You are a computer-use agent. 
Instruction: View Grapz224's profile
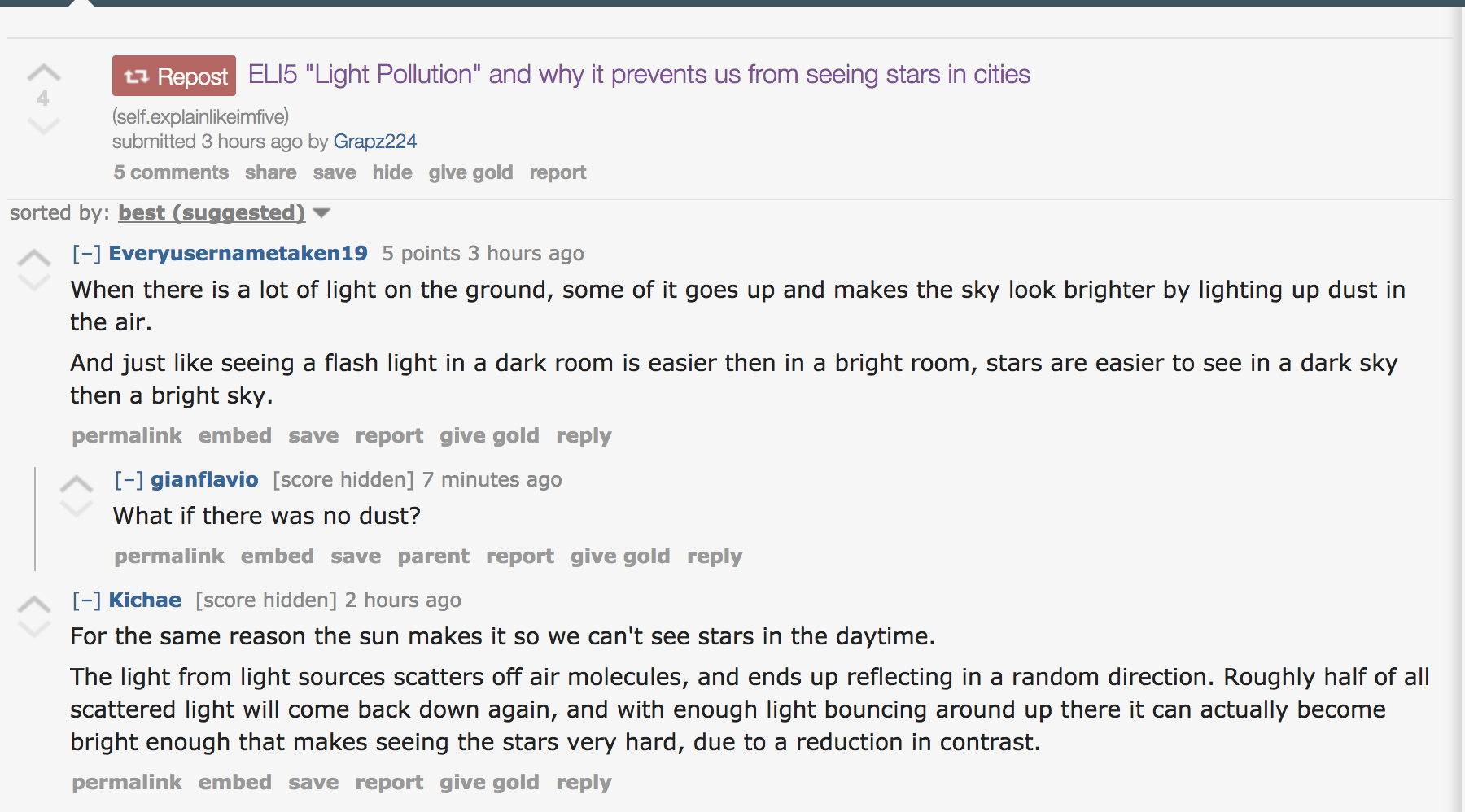[374, 141]
